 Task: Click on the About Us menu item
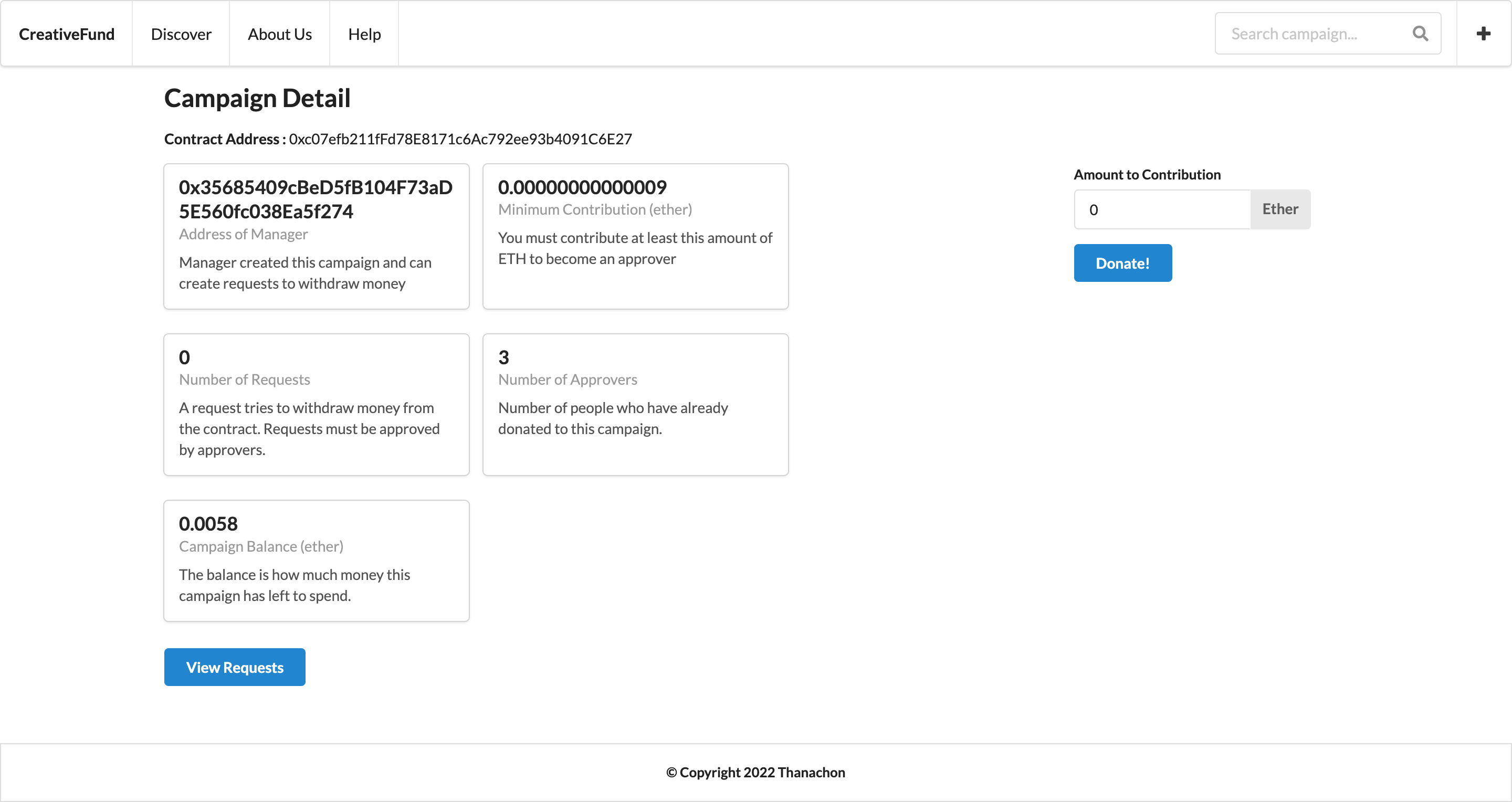click(x=280, y=32)
